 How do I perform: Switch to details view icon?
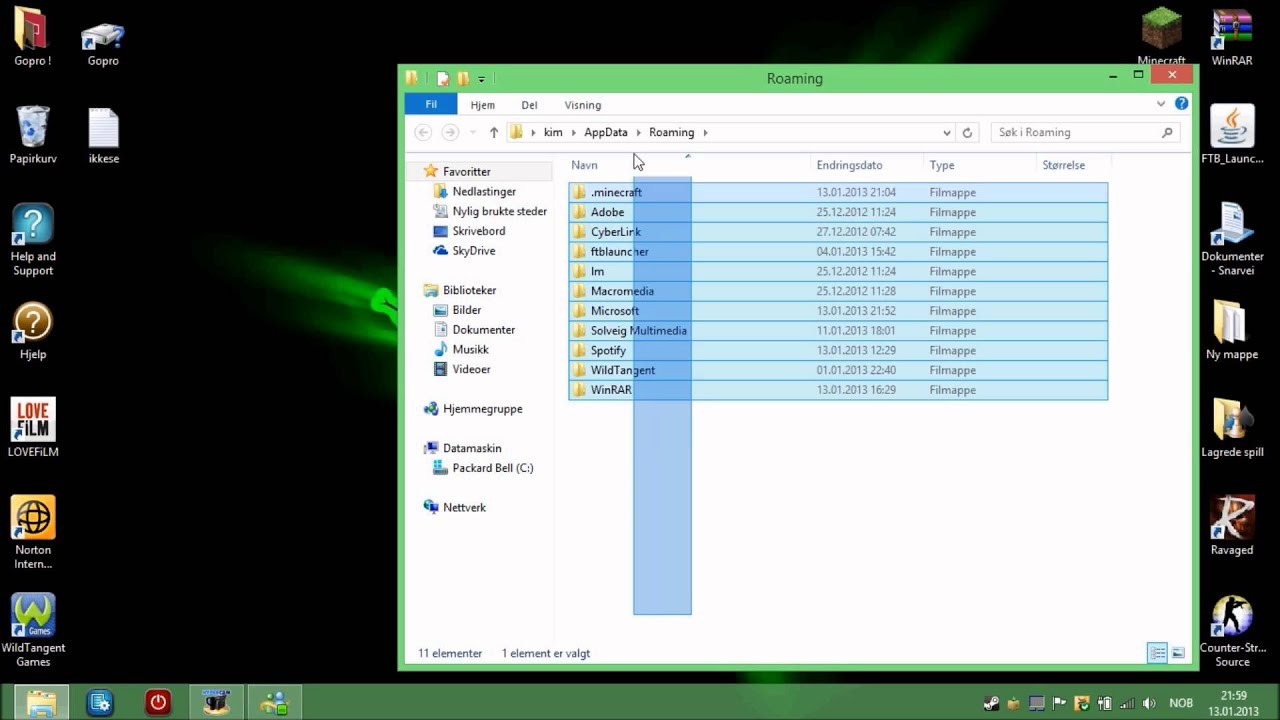[x=1157, y=653]
